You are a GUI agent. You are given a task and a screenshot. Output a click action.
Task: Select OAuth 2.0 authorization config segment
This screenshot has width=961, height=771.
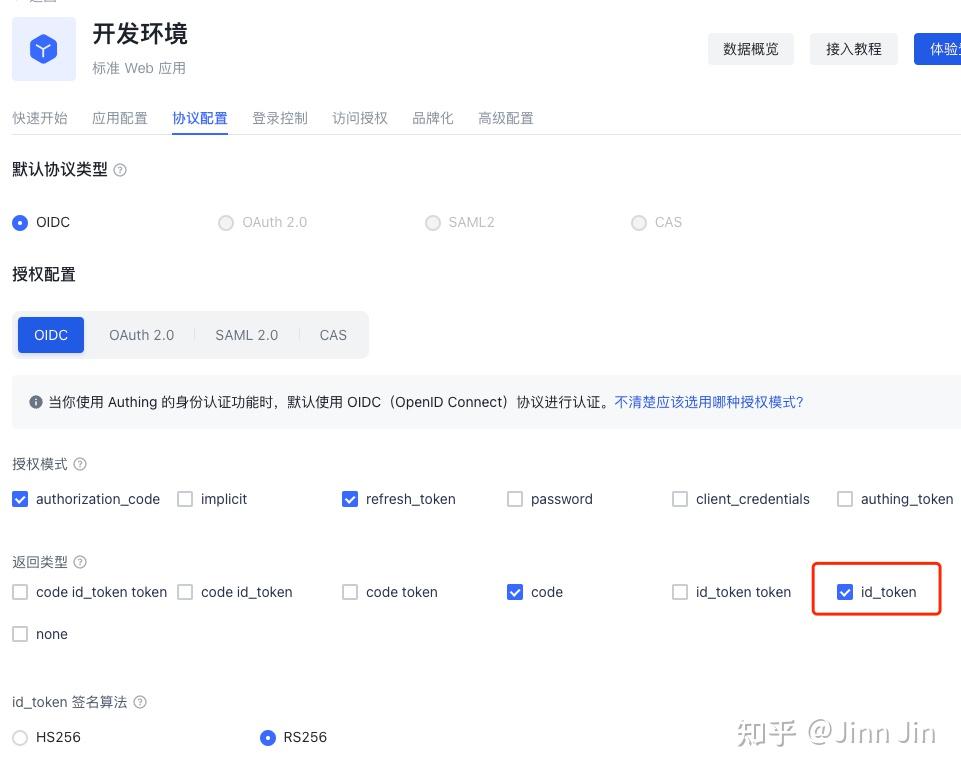[142, 335]
